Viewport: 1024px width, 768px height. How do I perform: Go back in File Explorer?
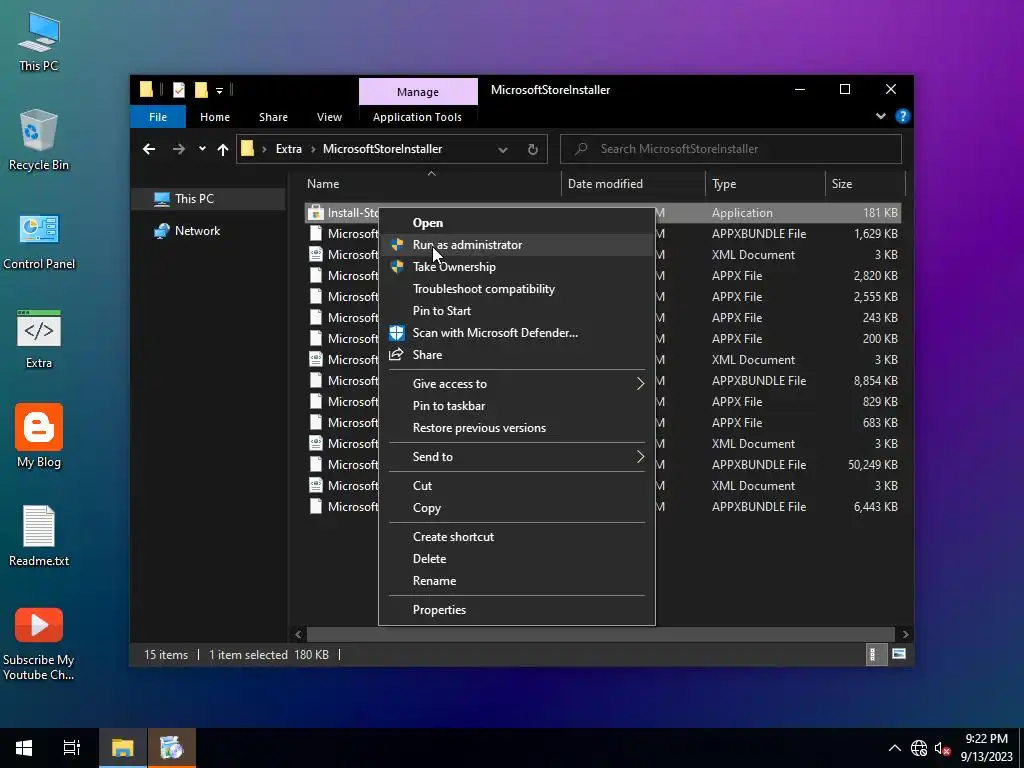coord(149,149)
